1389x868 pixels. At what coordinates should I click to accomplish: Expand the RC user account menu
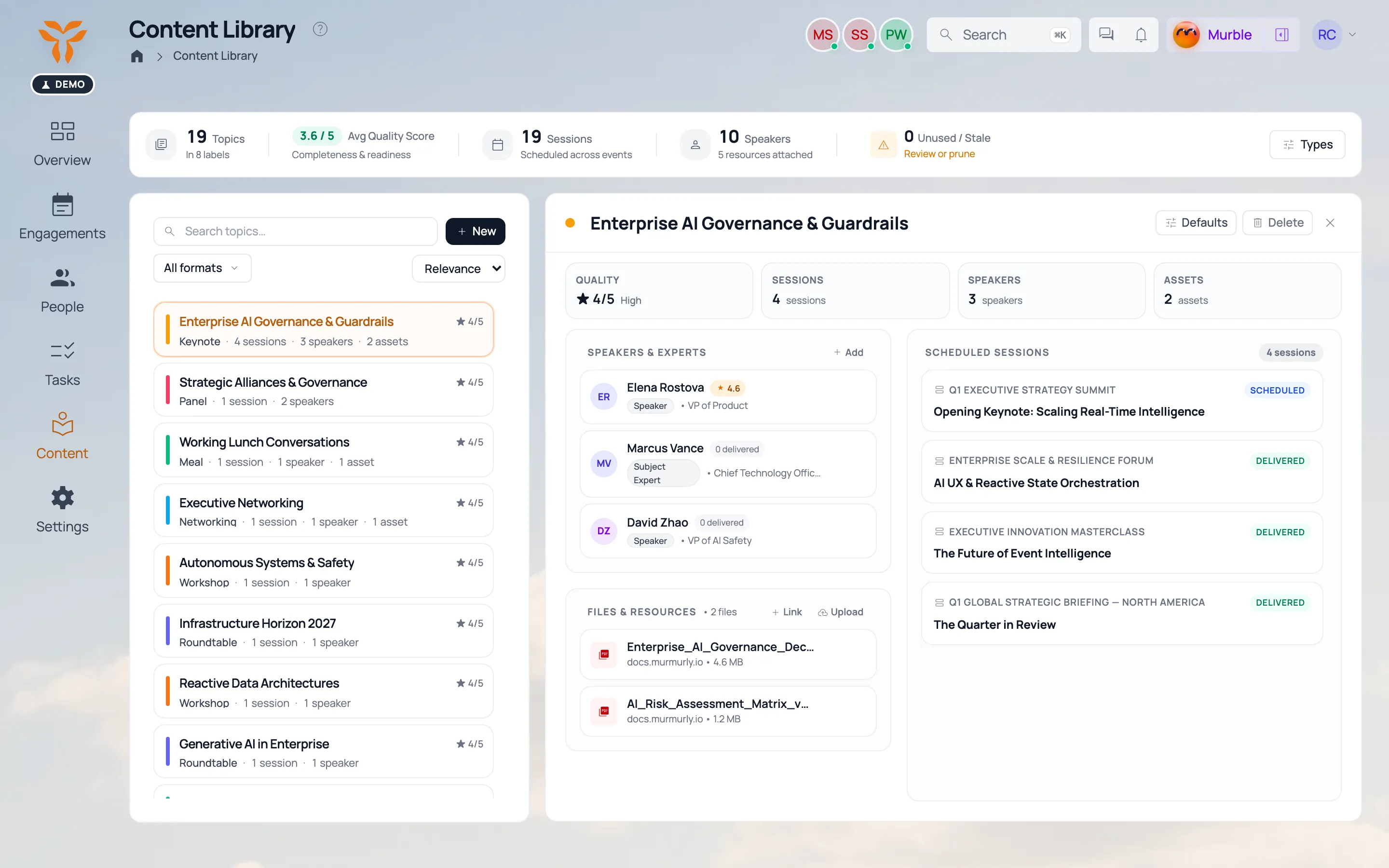(1335, 34)
